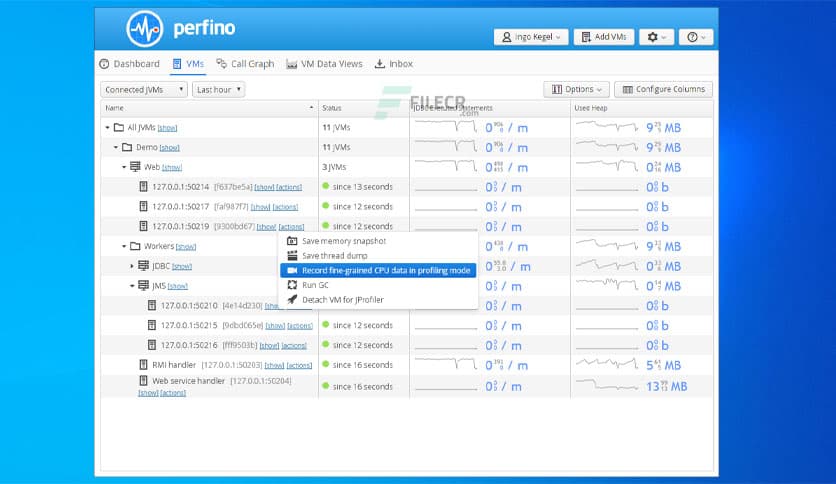Click the show link for Workers
Image resolution: width=836 pixels, height=484 pixels.
point(186,247)
